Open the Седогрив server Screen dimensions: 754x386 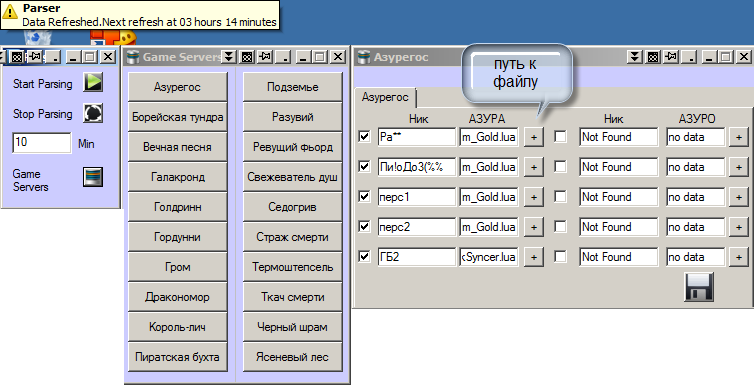point(292,207)
